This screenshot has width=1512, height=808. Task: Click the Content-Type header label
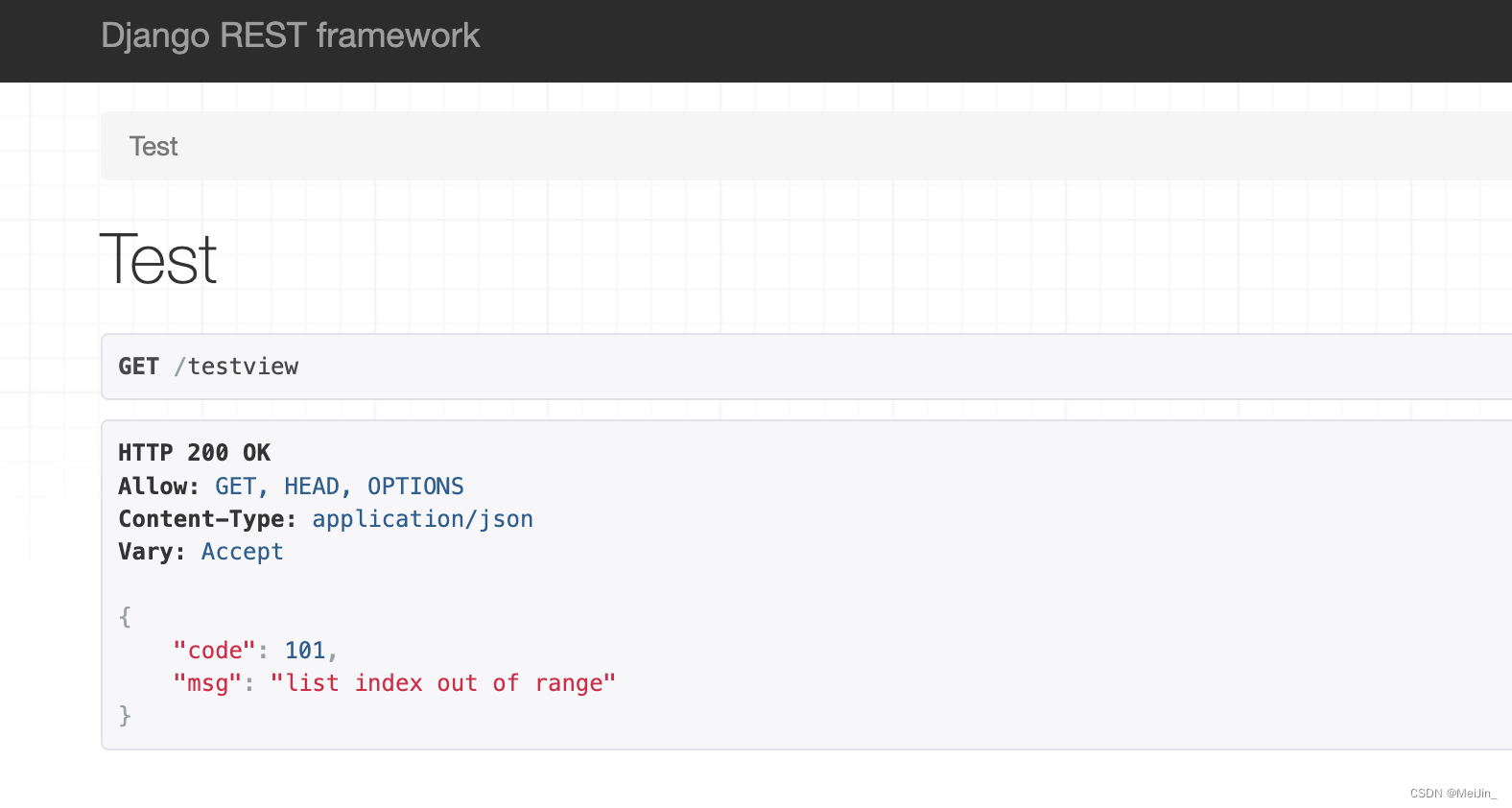pos(207,519)
